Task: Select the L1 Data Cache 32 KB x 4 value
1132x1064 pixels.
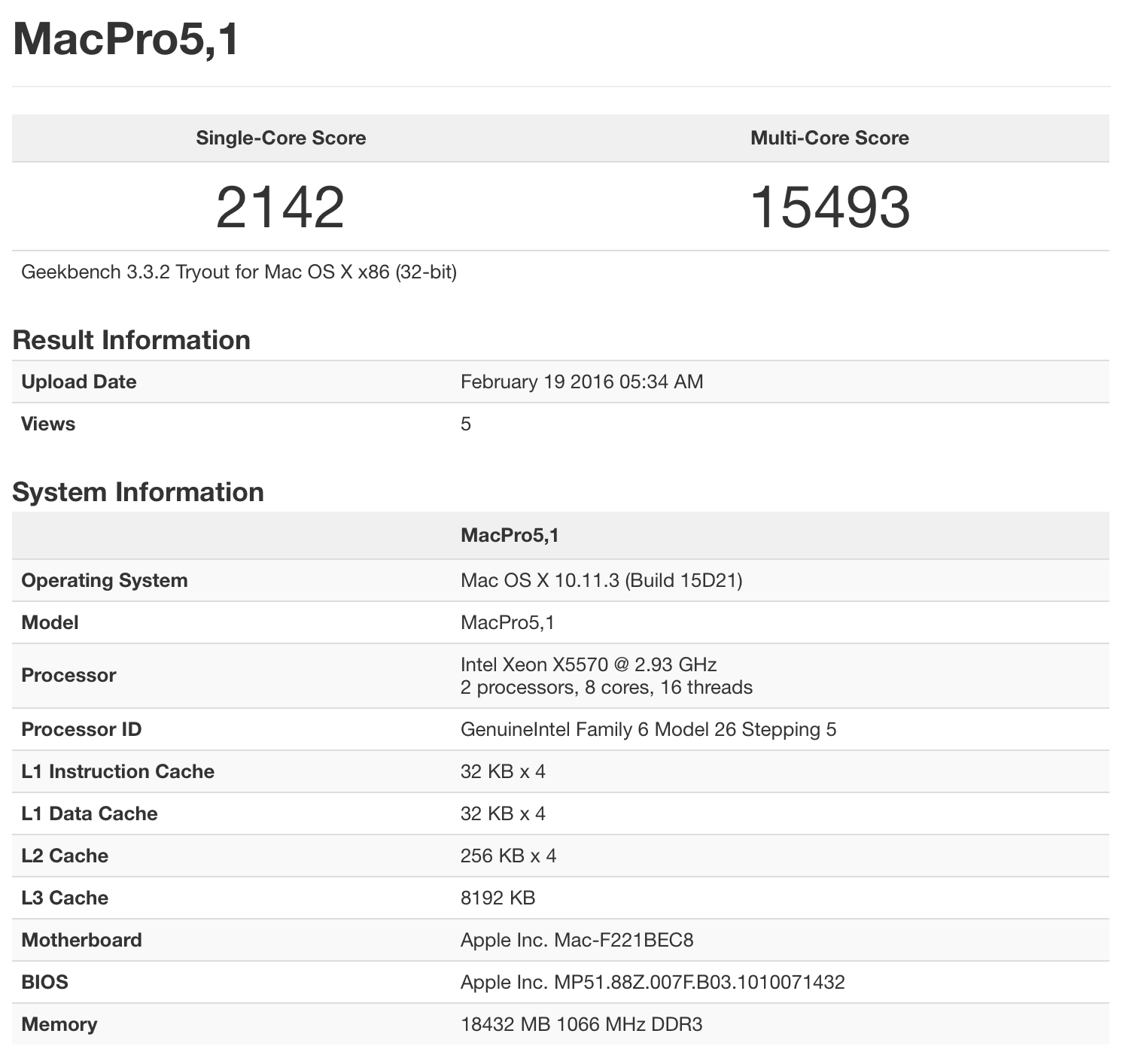Action: 503,813
